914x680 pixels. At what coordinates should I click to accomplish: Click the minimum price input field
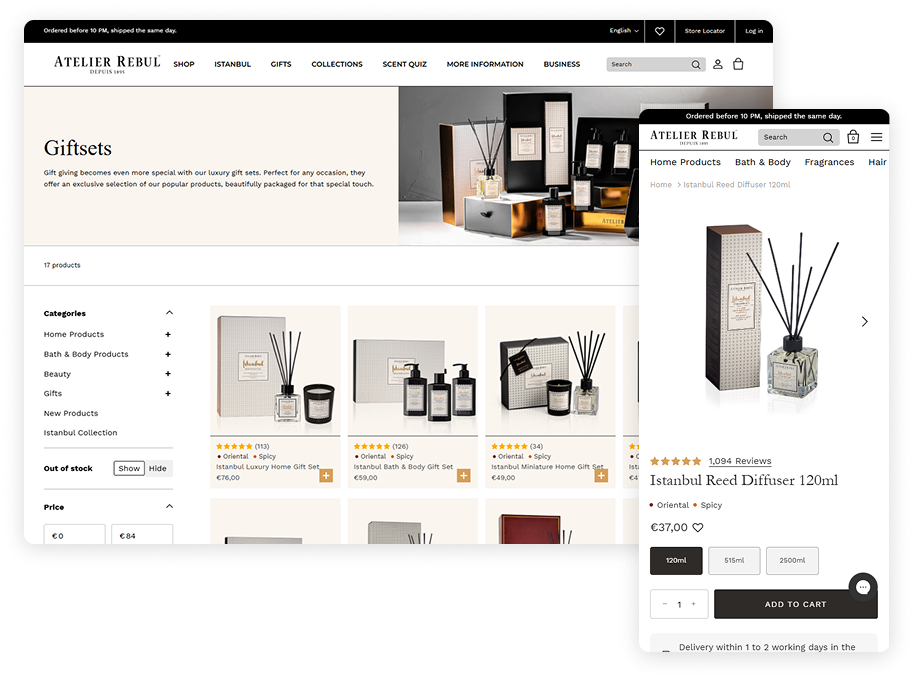coord(74,535)
